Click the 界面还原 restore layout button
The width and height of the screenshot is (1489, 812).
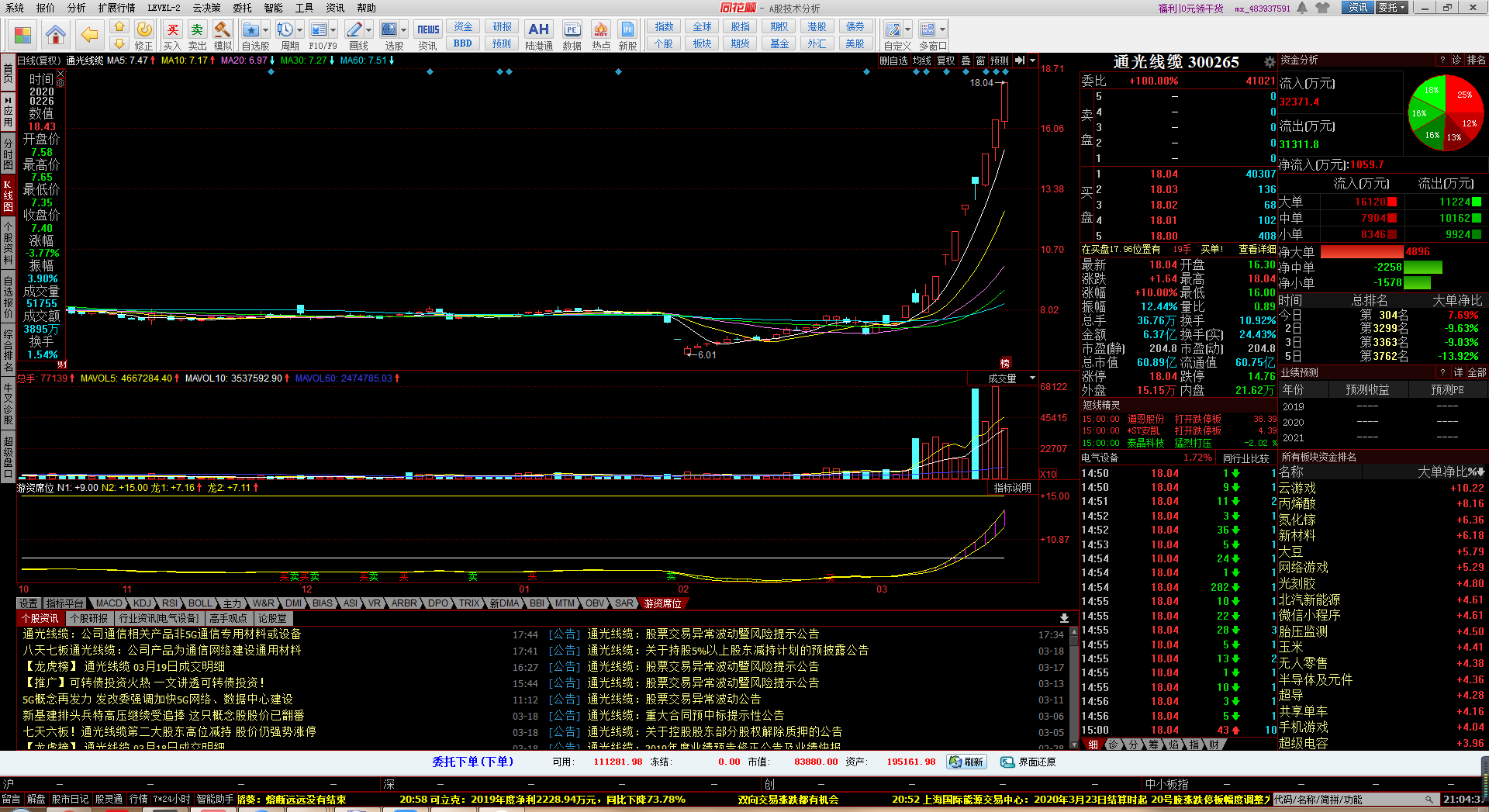1028,762
